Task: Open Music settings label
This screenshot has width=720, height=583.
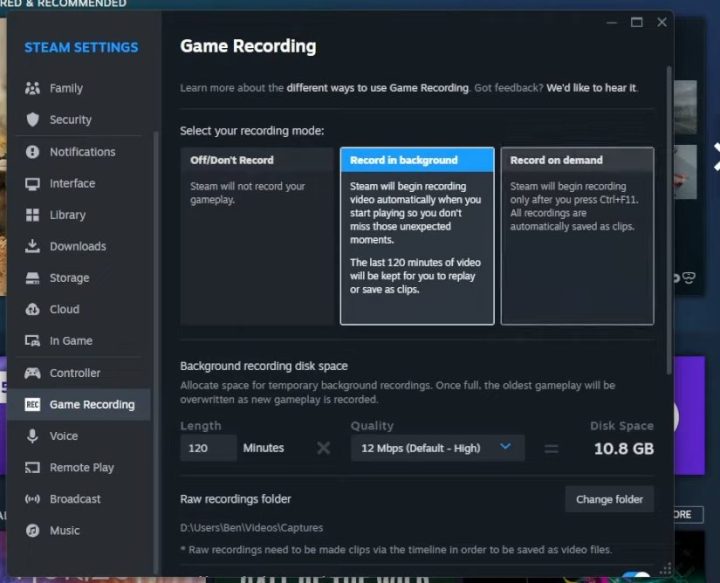Action: 65,531
